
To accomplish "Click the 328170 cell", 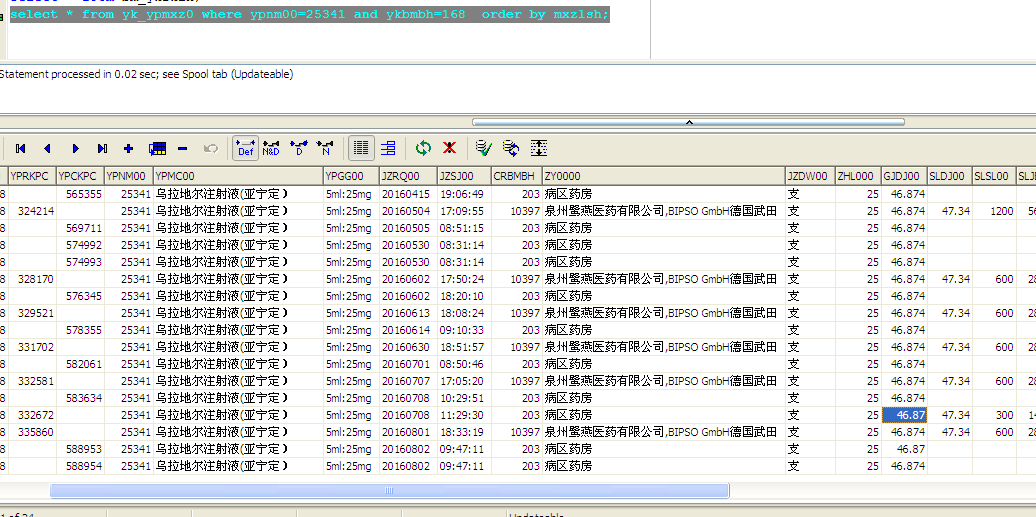I will pyautogui.click(x=32, y=279).
